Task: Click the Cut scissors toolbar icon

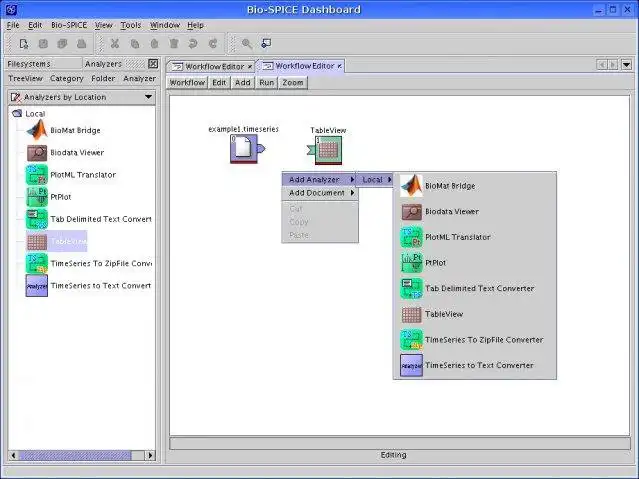Action: click(x=115, y=44)
